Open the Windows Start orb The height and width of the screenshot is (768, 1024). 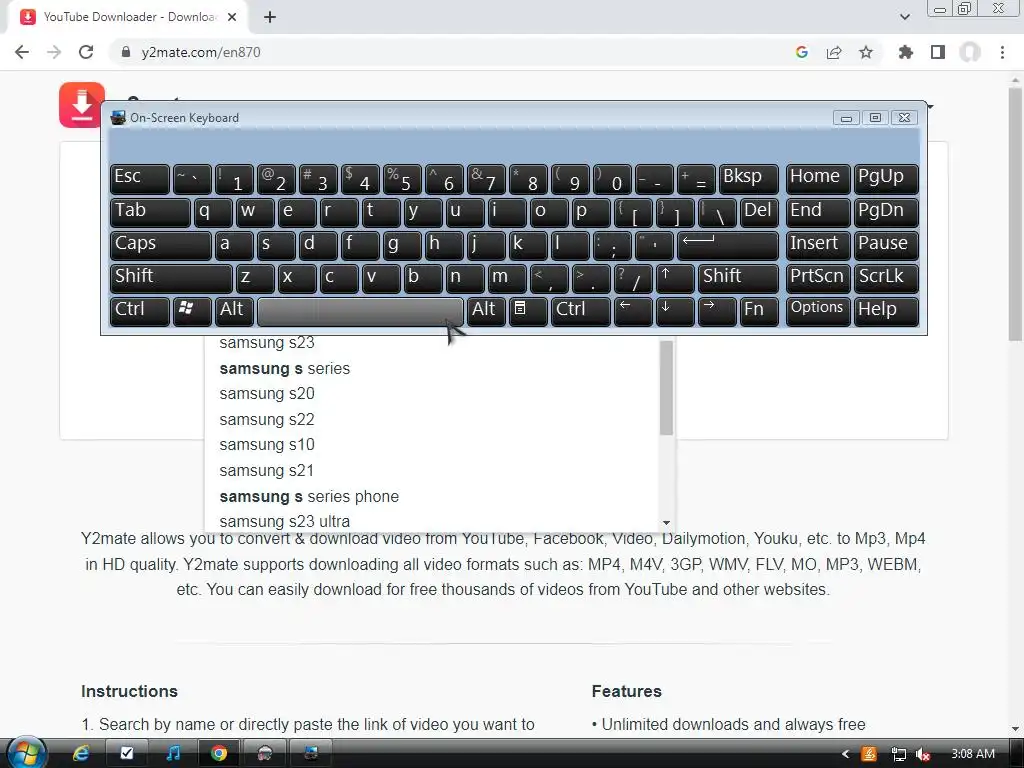pos(26,753)
